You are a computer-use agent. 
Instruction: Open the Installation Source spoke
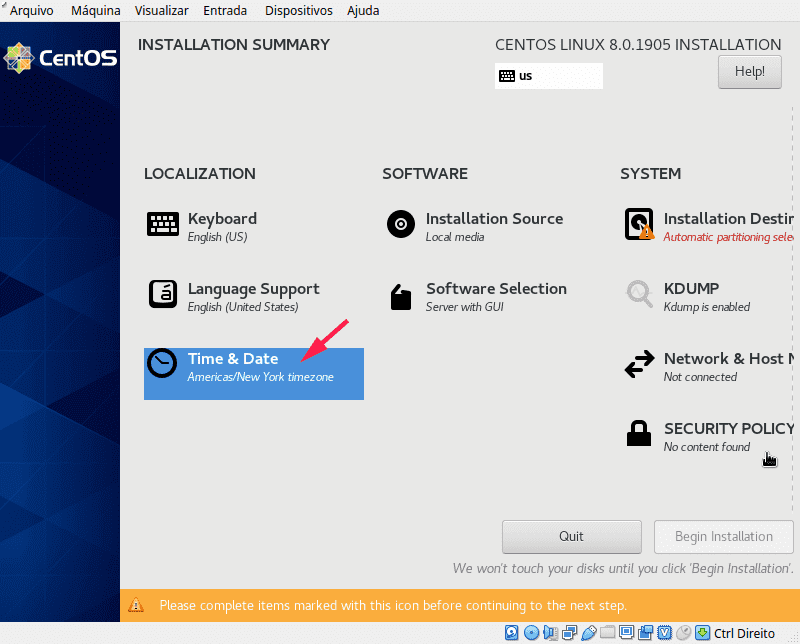(474, 226)
